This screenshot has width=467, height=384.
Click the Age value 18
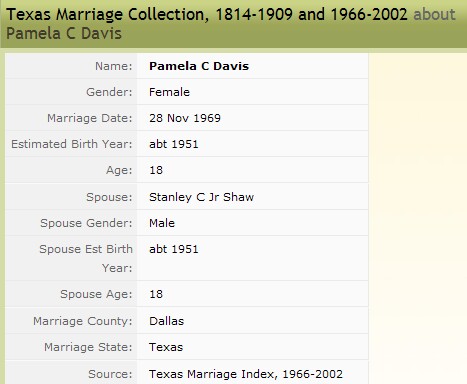tap(156, 170)
